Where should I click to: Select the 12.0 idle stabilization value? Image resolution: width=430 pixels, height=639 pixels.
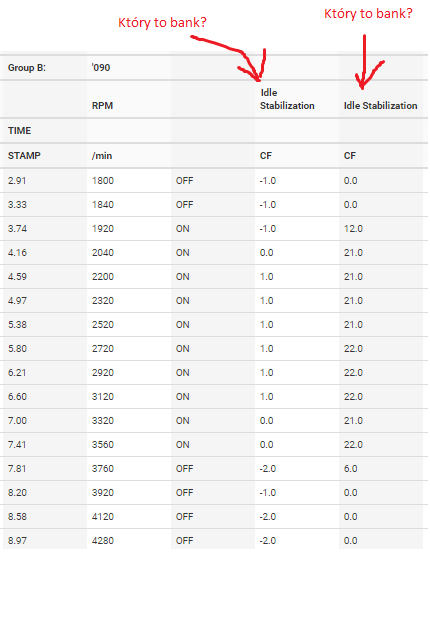(x=353, y=229)
